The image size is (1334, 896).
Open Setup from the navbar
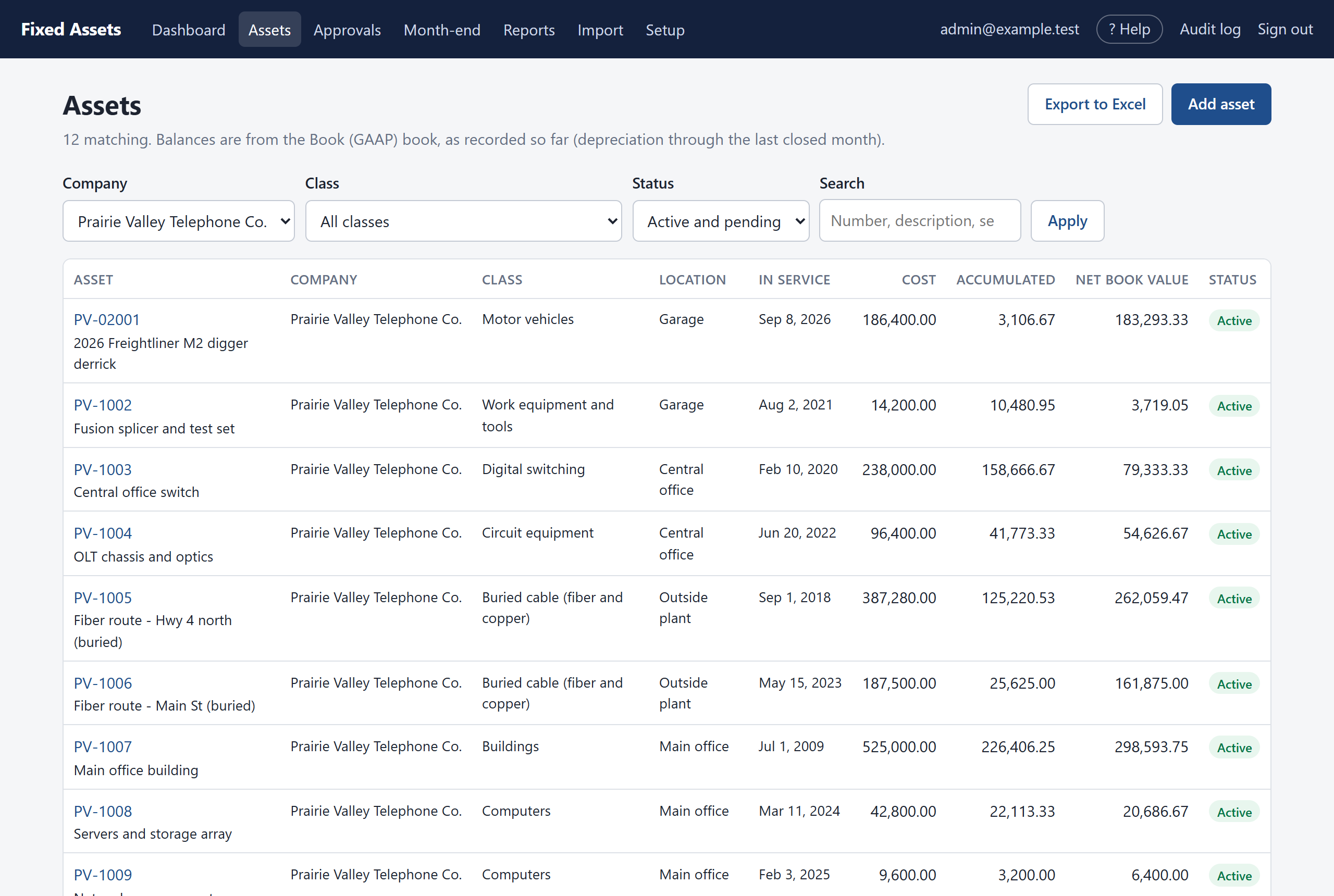point(665,30)
